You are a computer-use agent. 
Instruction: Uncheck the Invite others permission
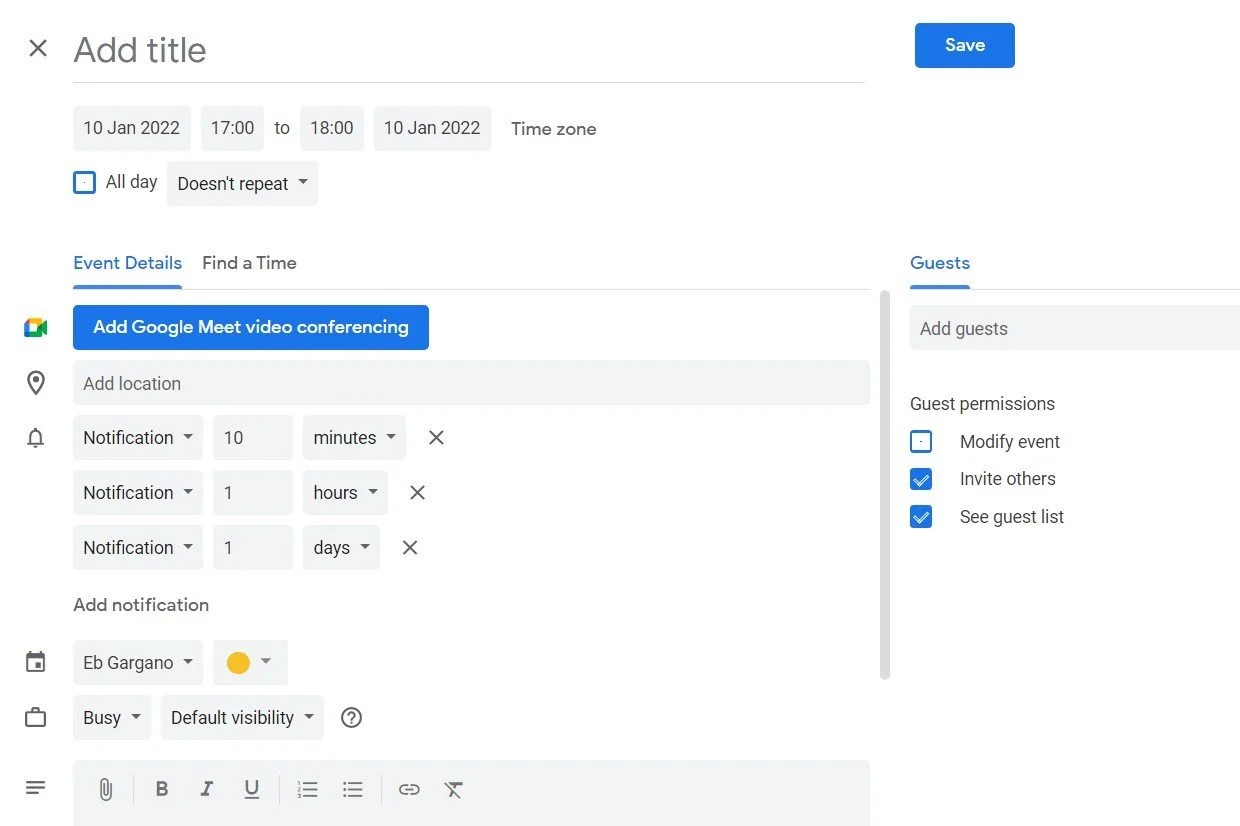(921, 480)
